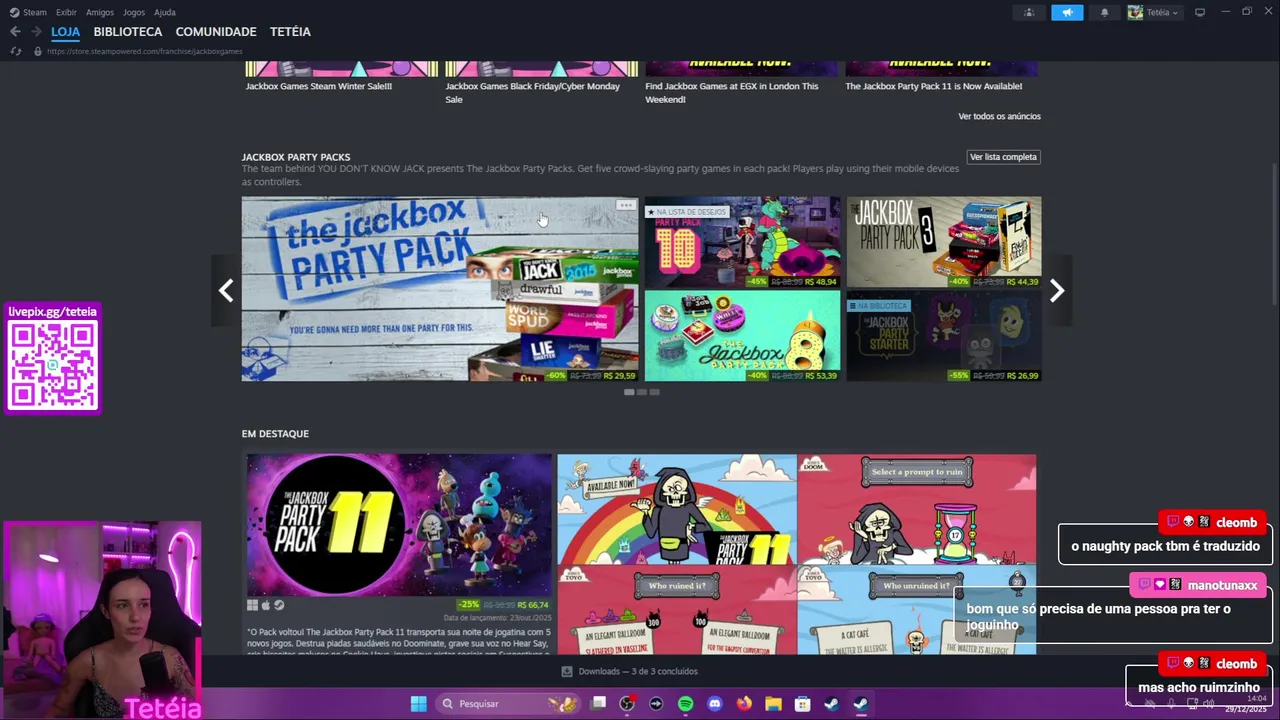Image resolution: width=1280 pixels, height=720 pixels.
Task: Expand the Tetéia account dropdown
Action: click(1154, 12)
